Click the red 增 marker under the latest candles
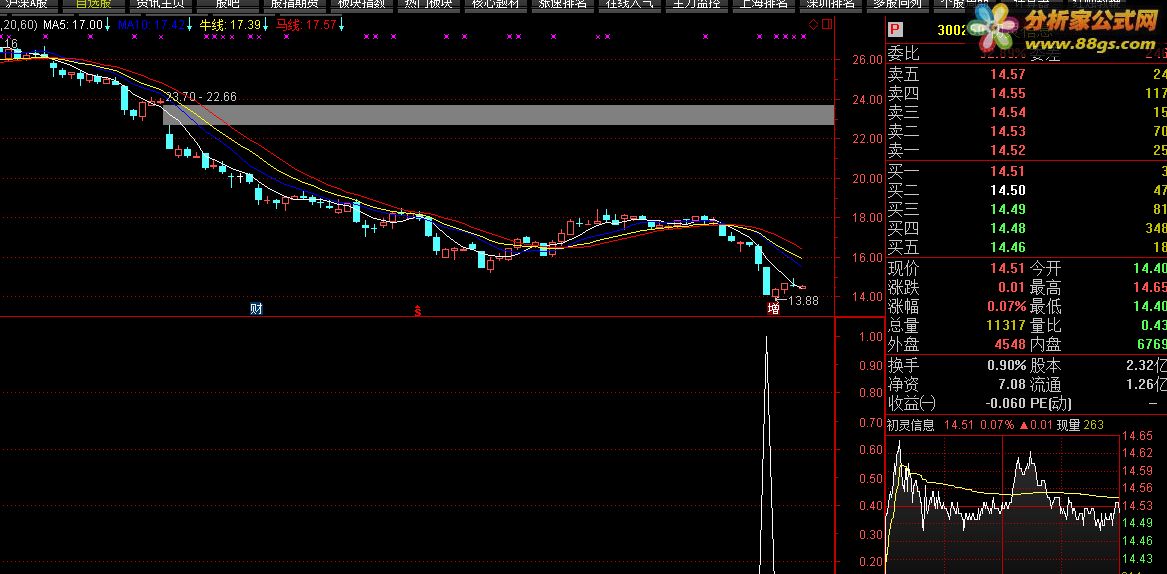 tap(773, 310)
